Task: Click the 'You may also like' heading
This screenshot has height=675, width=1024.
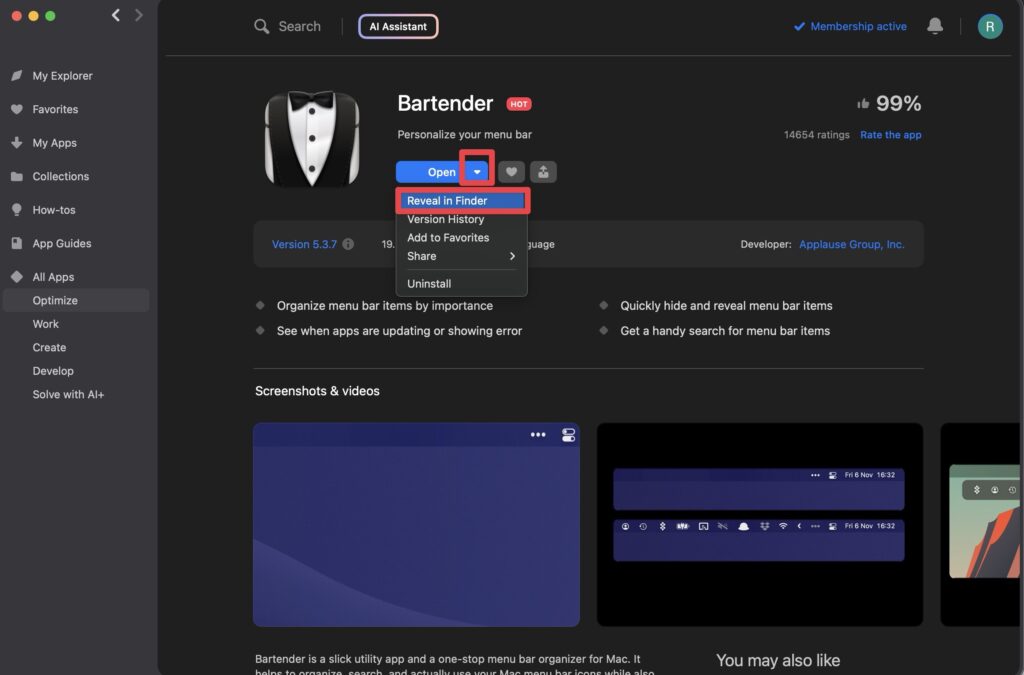Action: (778, 660)
